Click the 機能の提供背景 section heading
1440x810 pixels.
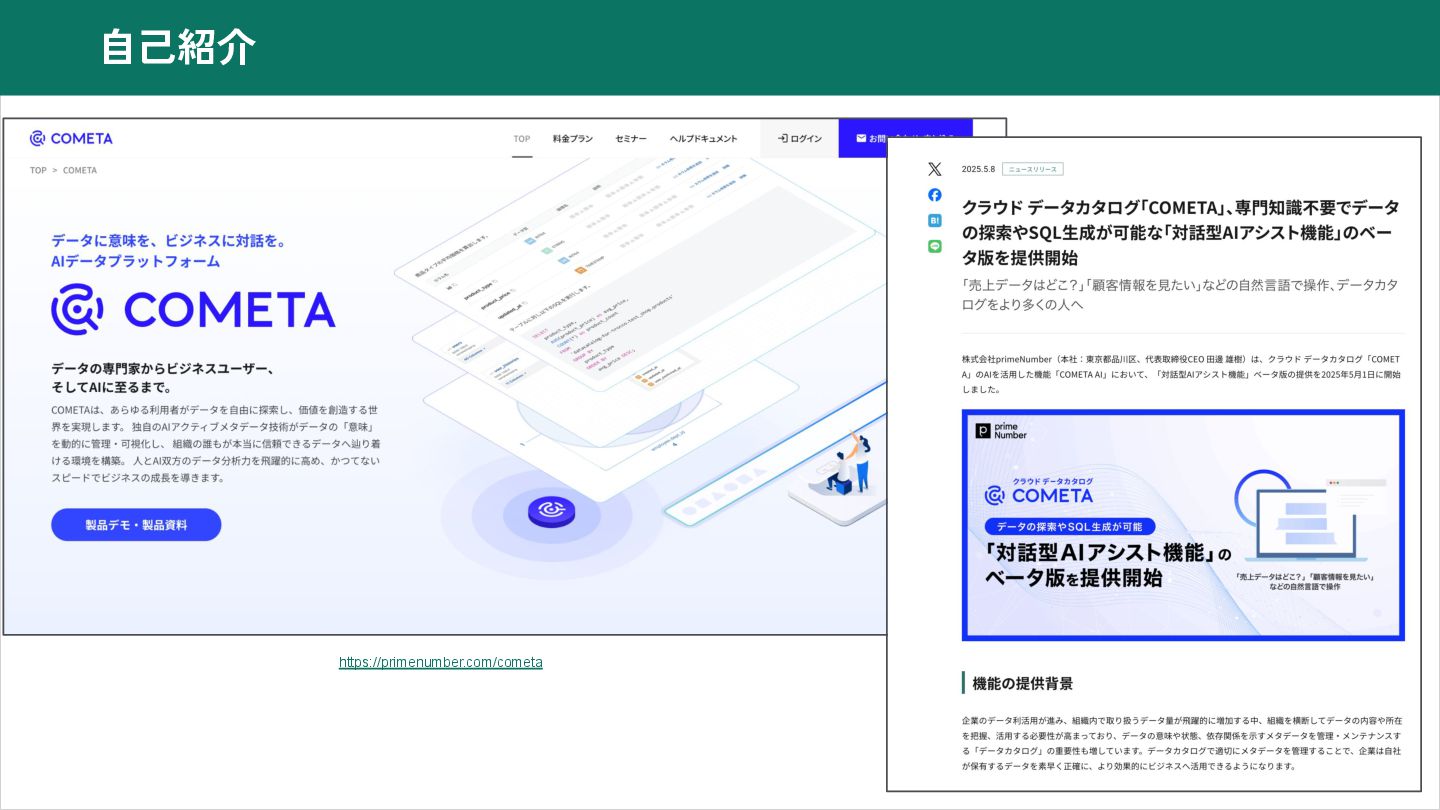(1023, 683)
